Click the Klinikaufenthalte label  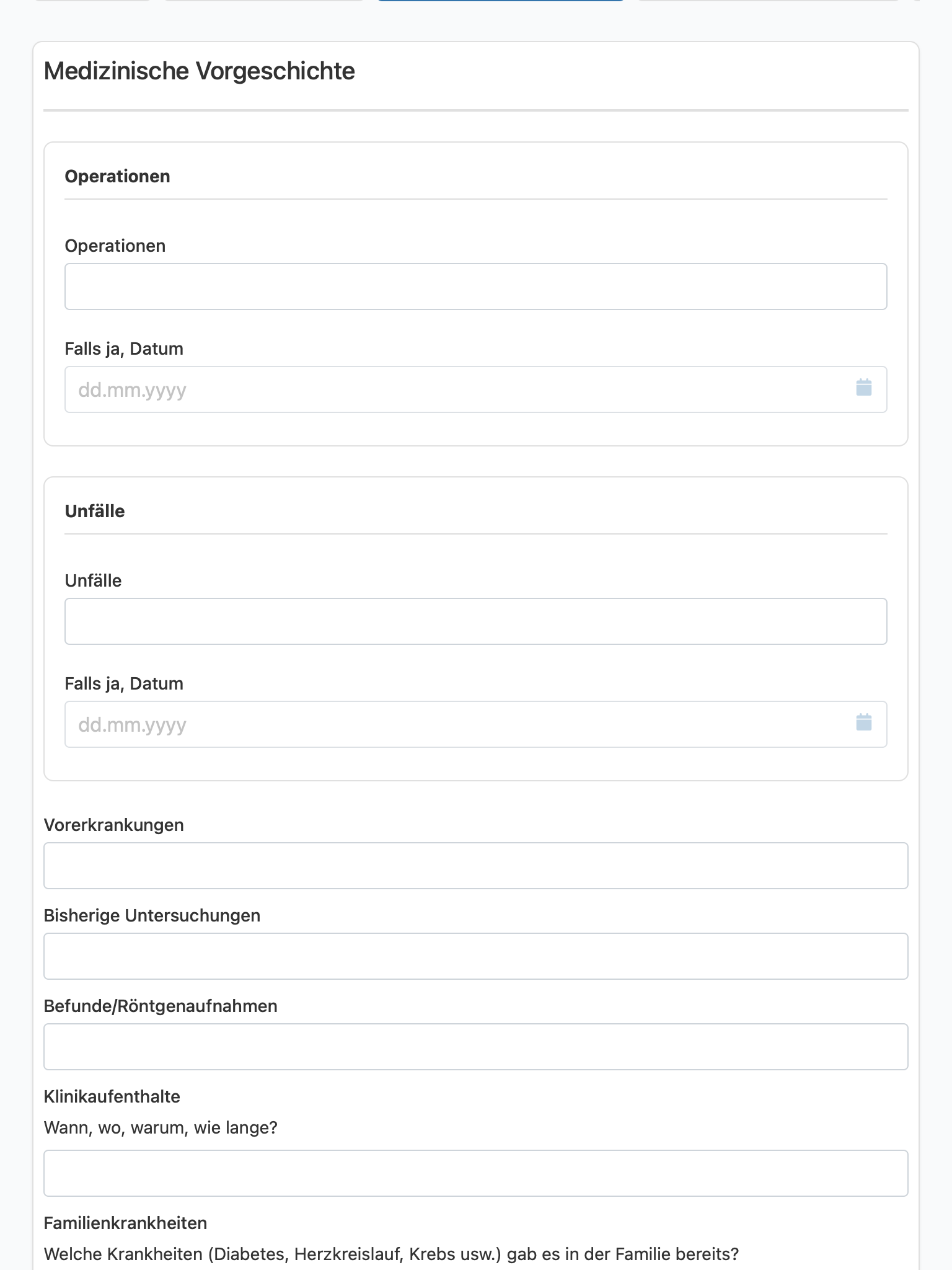112,1096
